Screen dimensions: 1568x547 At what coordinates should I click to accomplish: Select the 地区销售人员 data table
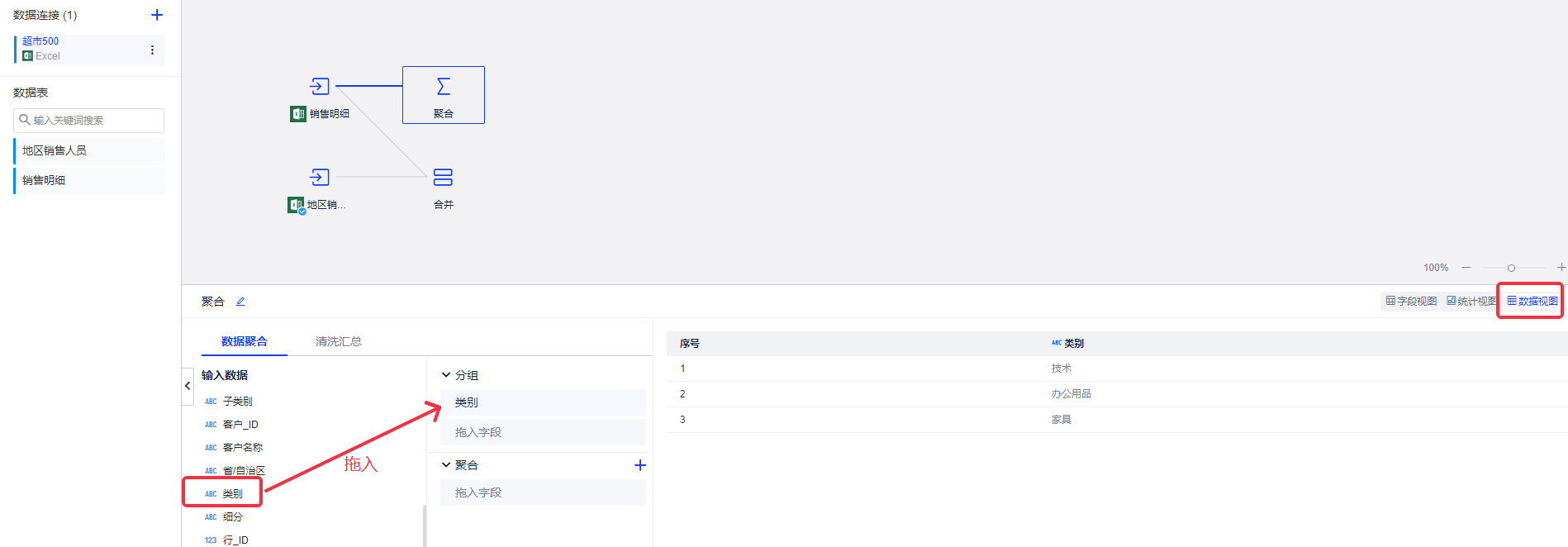[88, 150]
